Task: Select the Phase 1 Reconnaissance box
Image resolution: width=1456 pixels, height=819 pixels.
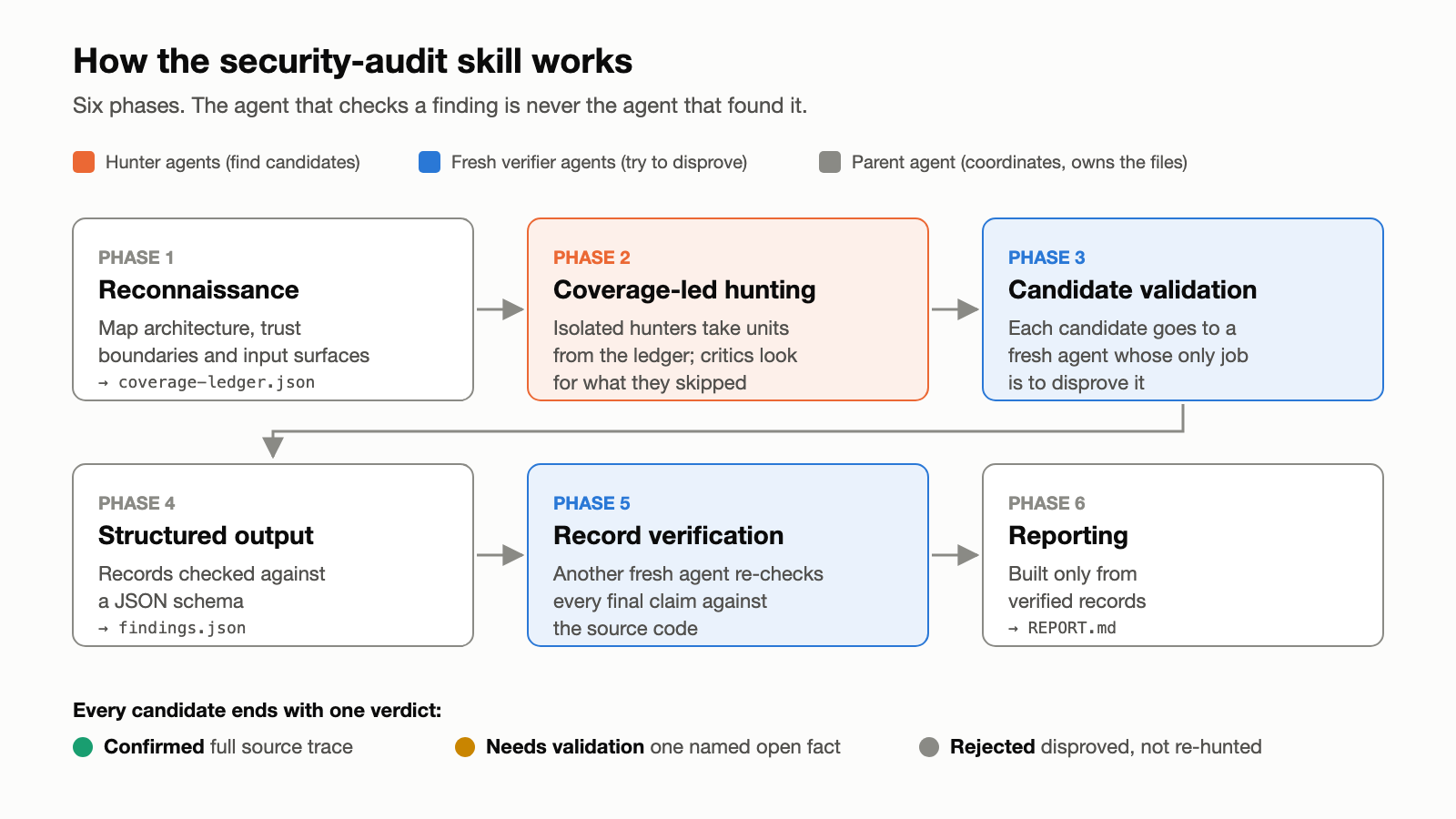Action: 273,309
